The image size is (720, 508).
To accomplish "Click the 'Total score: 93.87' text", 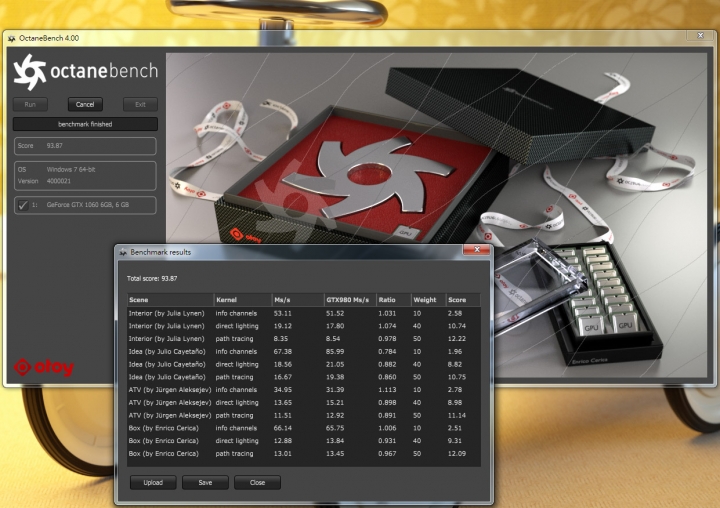I will 152,278.
